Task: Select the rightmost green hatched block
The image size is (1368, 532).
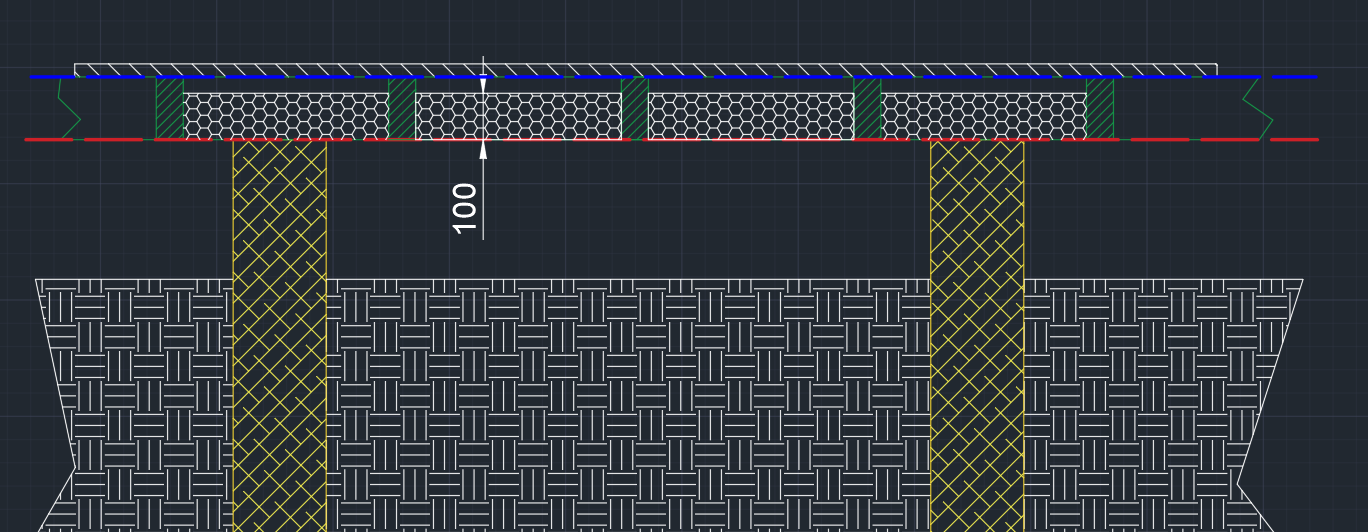Action: pos(1099,109)
